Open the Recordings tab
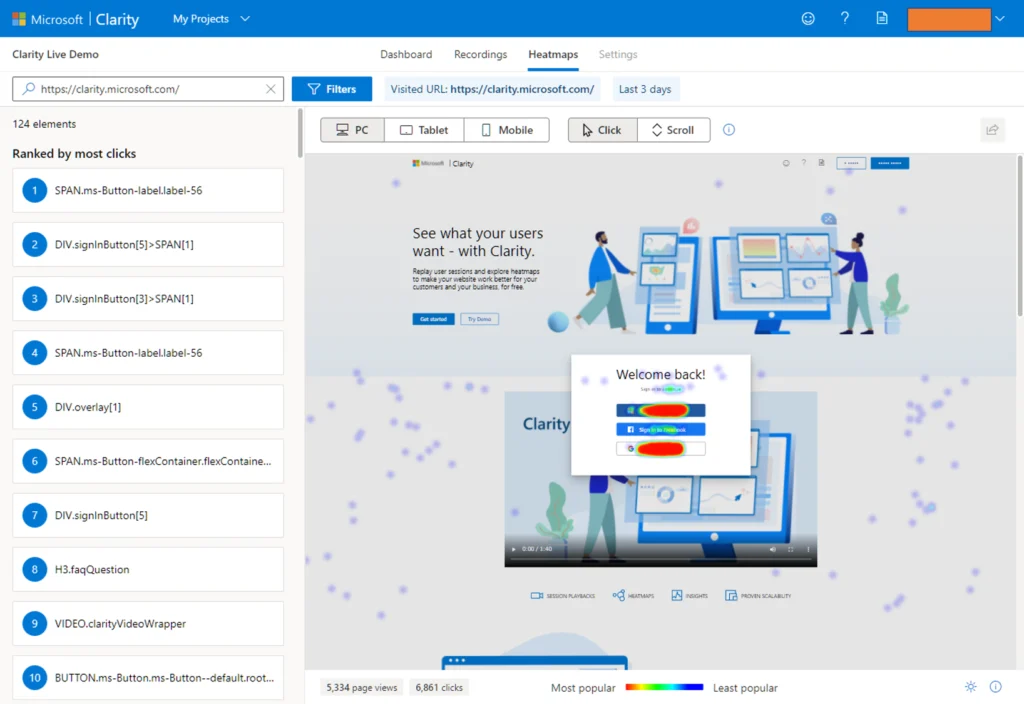Image resolution: width=1024 pixels, height=704 pixels. (x=481, y=54)
